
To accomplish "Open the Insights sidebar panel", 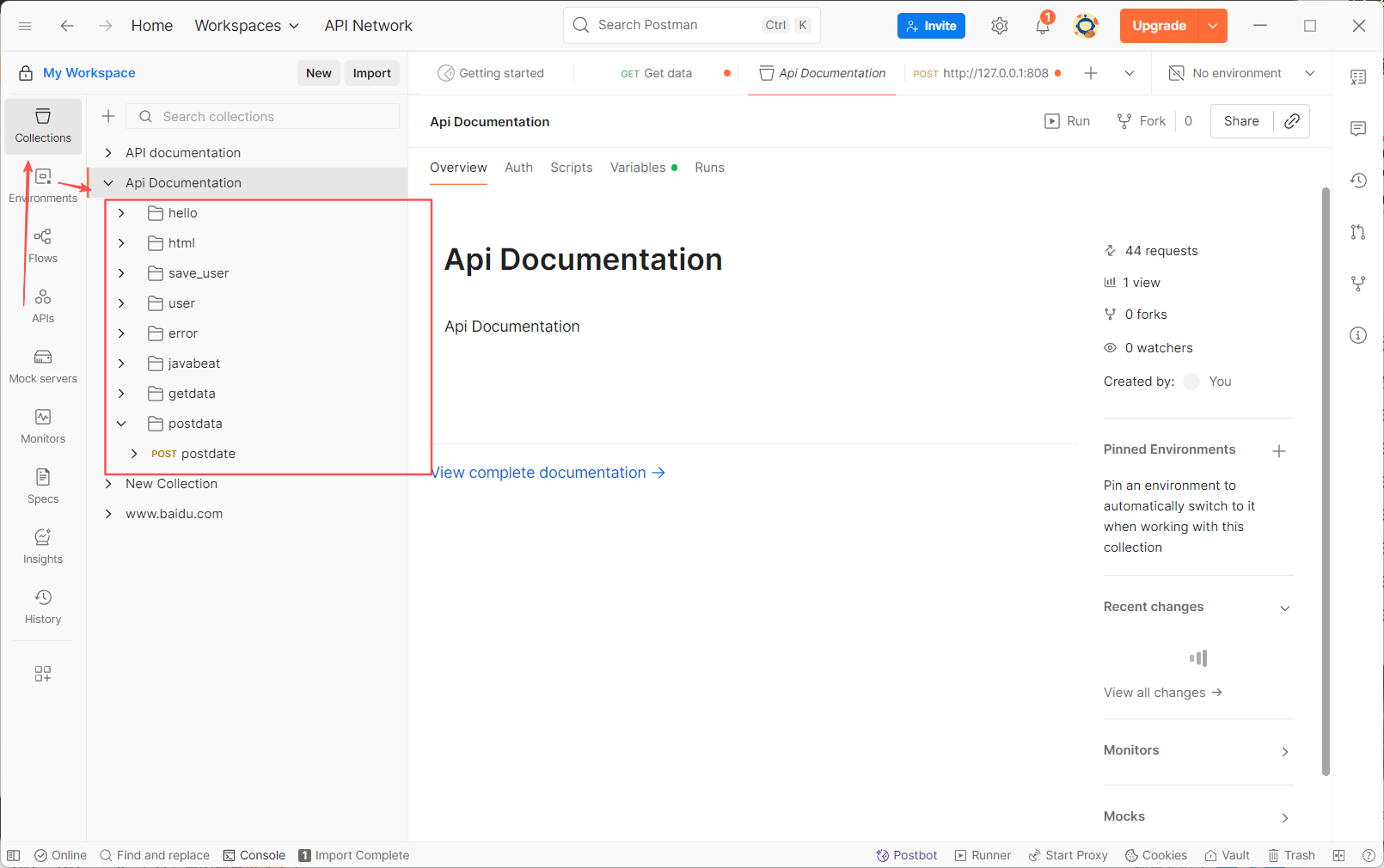I will (x=43, y=547).
